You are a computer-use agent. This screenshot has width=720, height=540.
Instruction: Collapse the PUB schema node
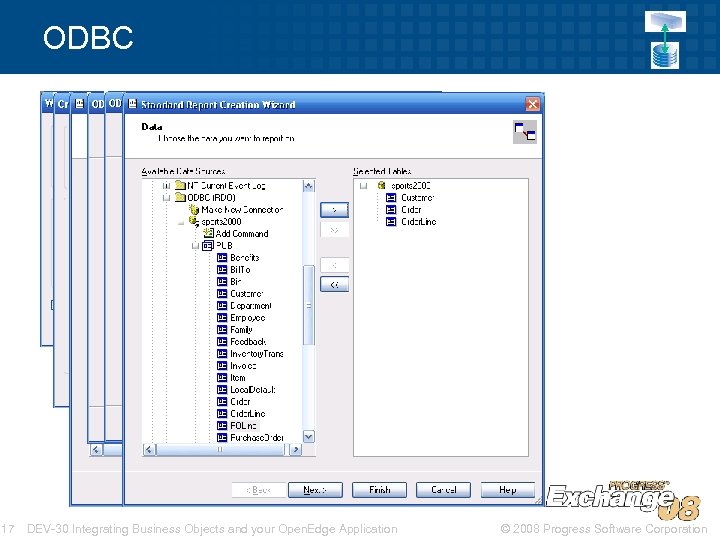click(x=195, y=246)
